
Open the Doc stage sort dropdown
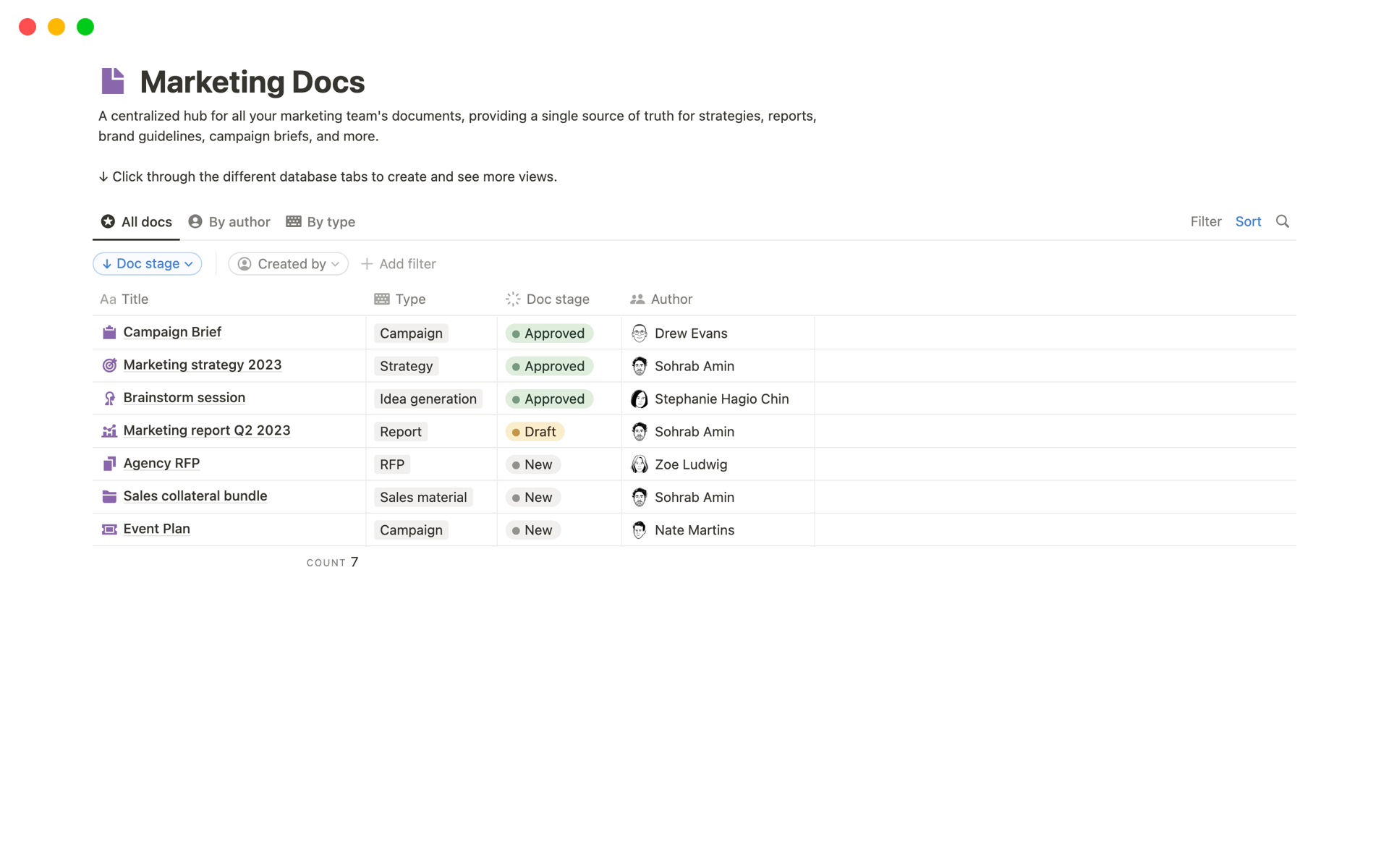tap(148, 264)
